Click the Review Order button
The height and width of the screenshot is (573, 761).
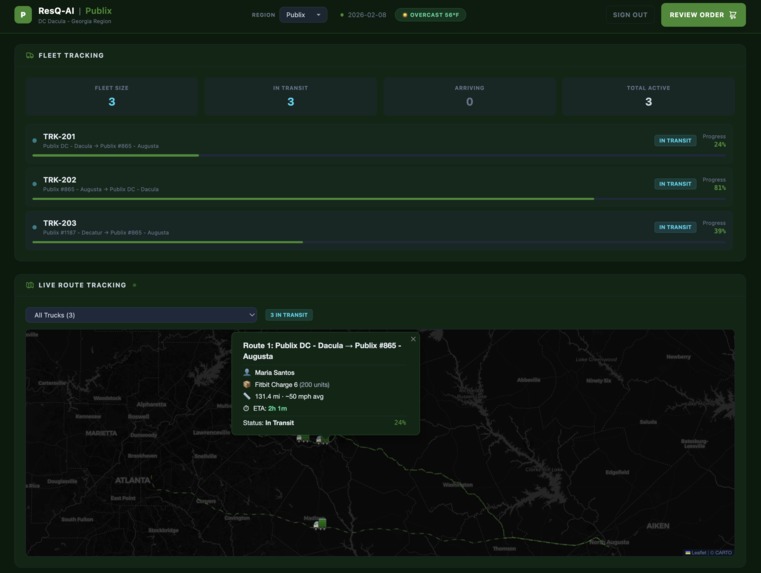point(703,15)
